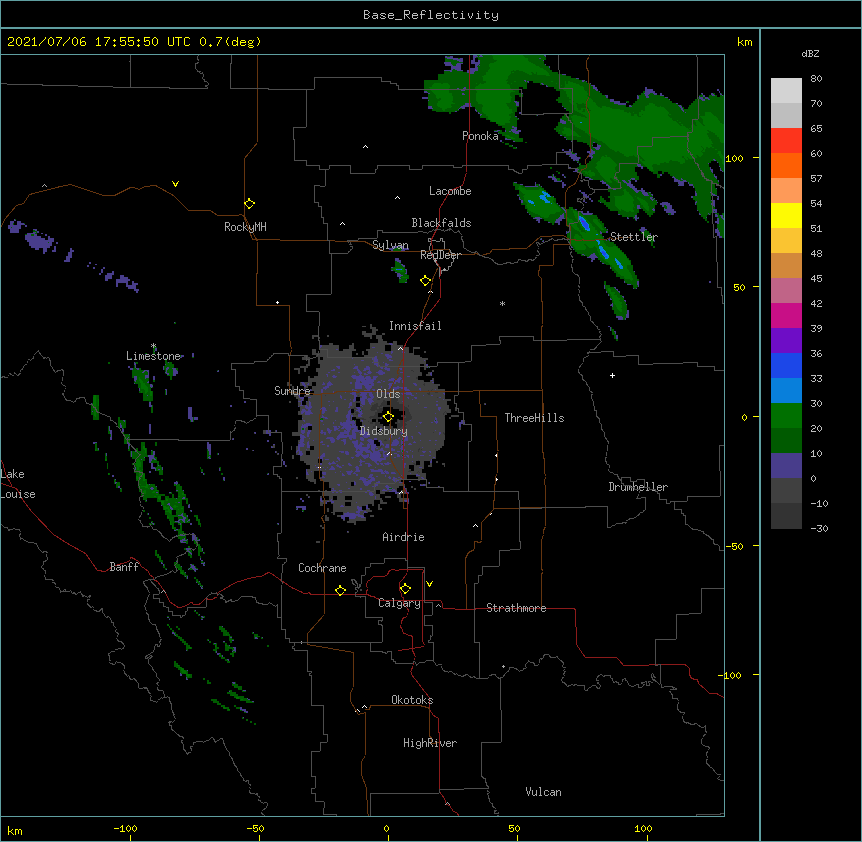Click the Sylvan town label
This screenshot has width=862, height=842.
point(390,245)
